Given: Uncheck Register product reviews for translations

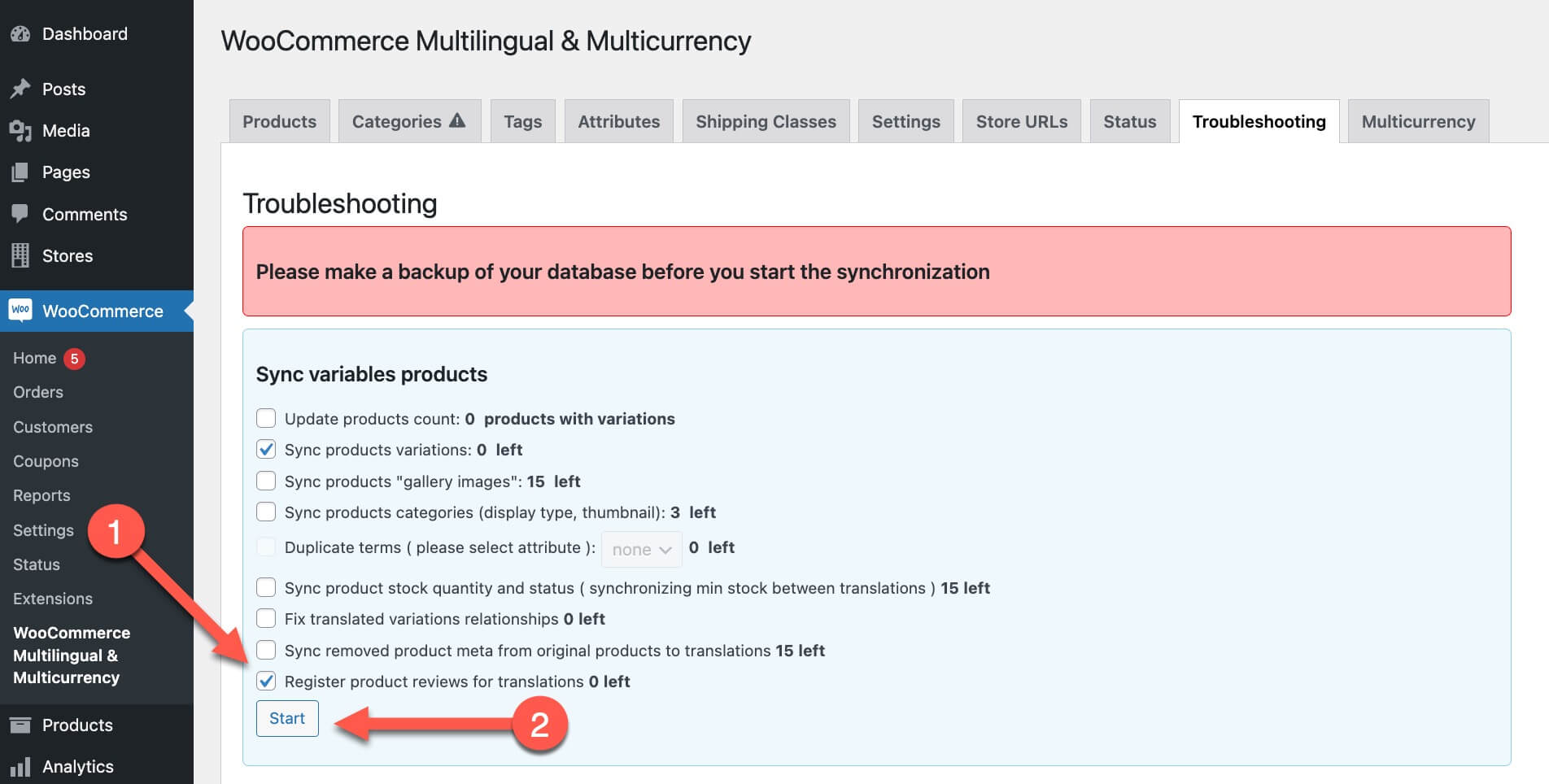Looking at the screenshot, I should click(x=266, y=681).
